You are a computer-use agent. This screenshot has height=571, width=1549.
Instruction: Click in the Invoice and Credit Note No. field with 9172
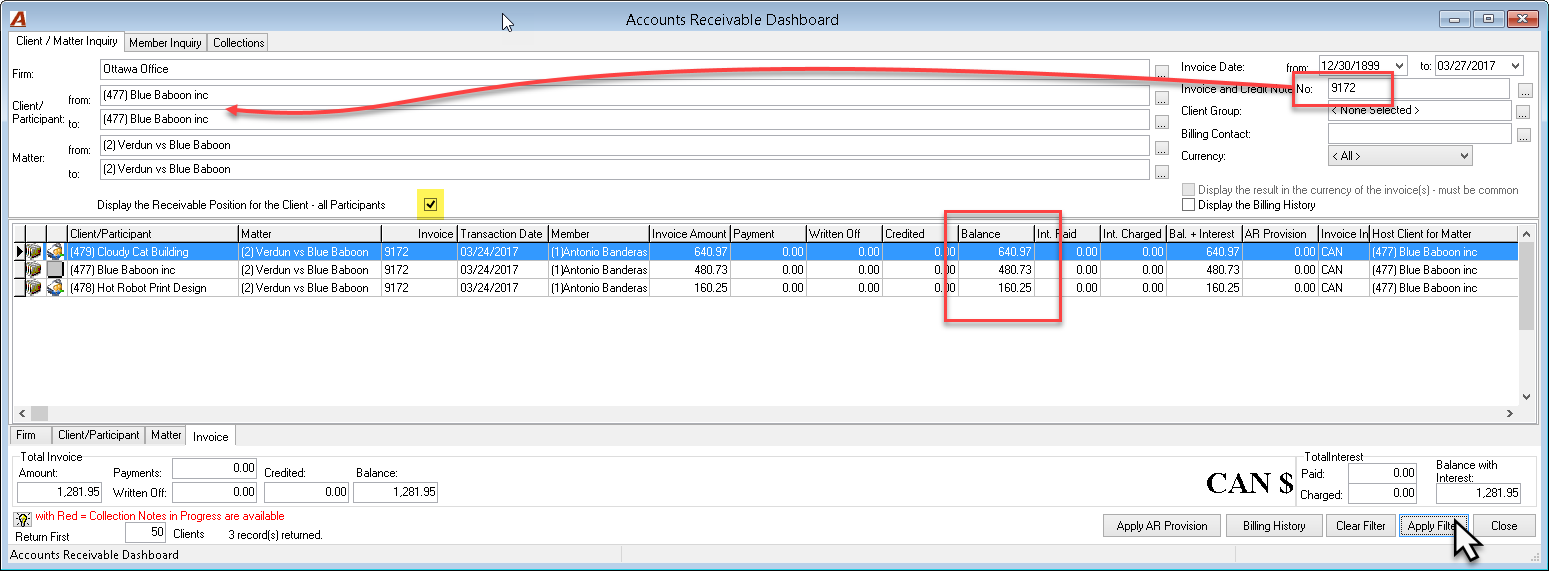tap(1418, 88)
